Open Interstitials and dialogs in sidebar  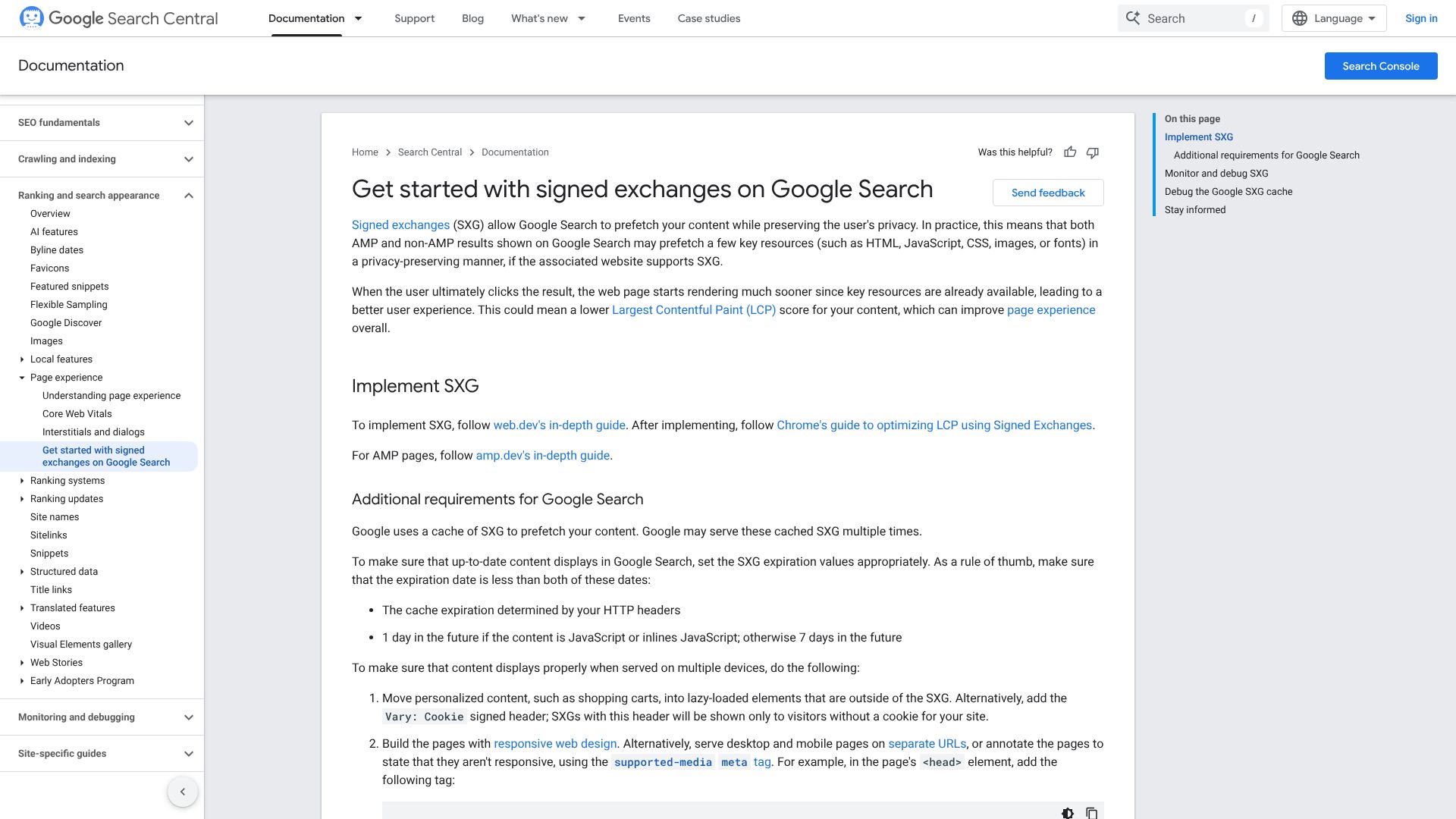pos(93,432)
